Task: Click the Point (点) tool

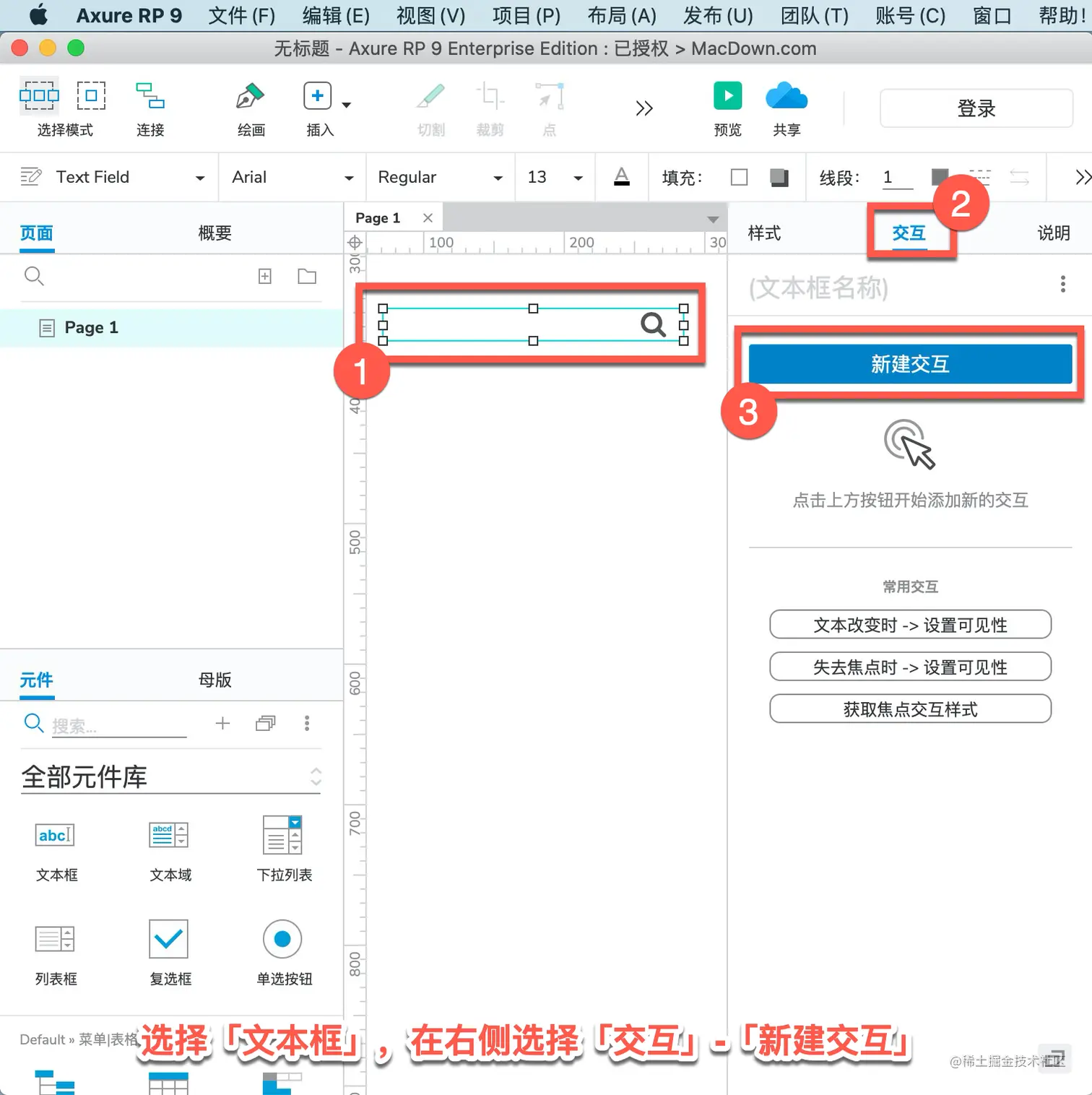Action: (x=550, y=96)
